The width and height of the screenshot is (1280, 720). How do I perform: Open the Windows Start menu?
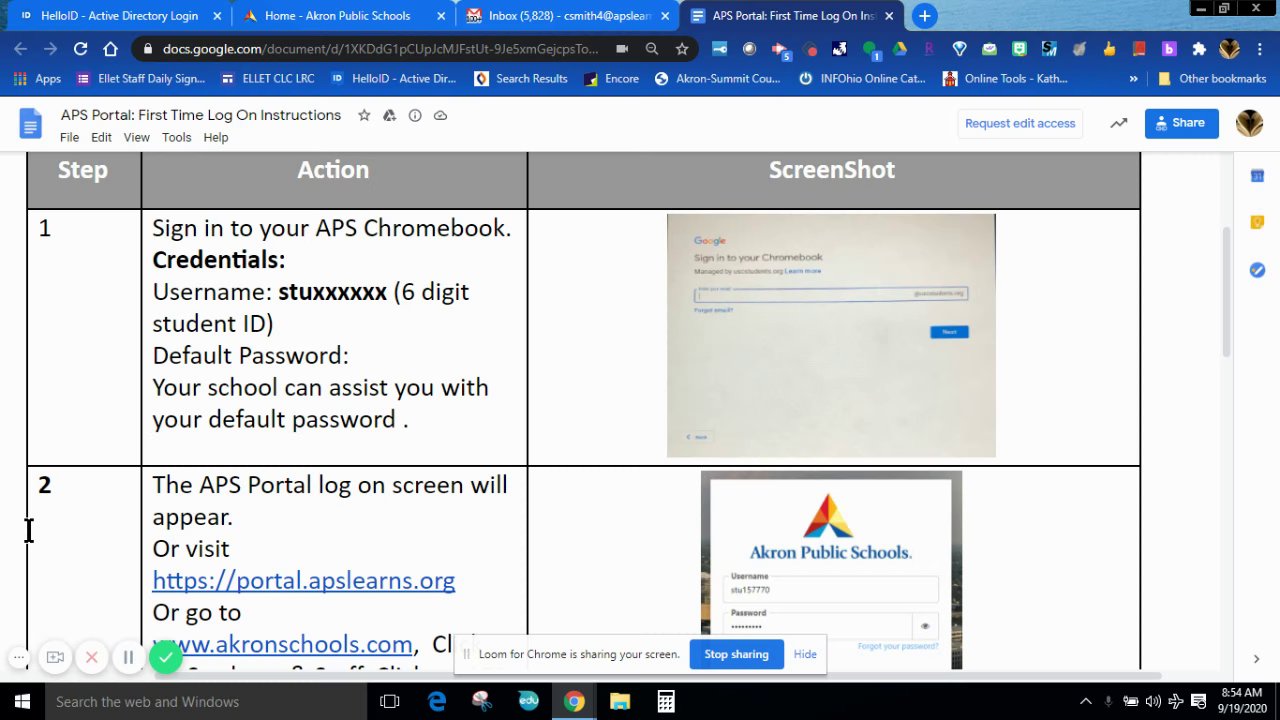coord(22,702)
